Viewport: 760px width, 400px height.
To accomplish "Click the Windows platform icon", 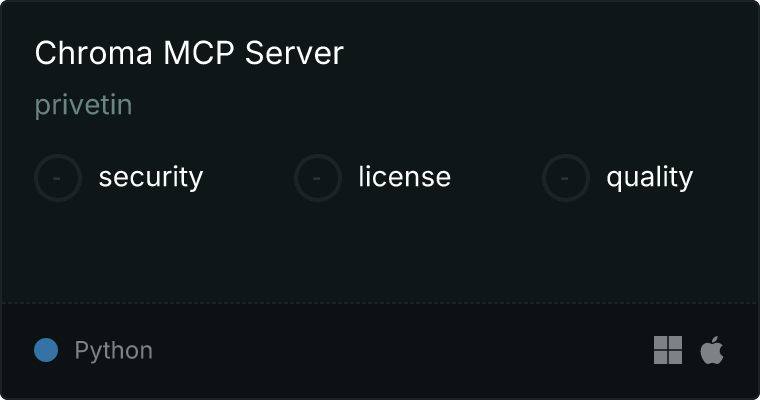I will [x=668, y=350].
